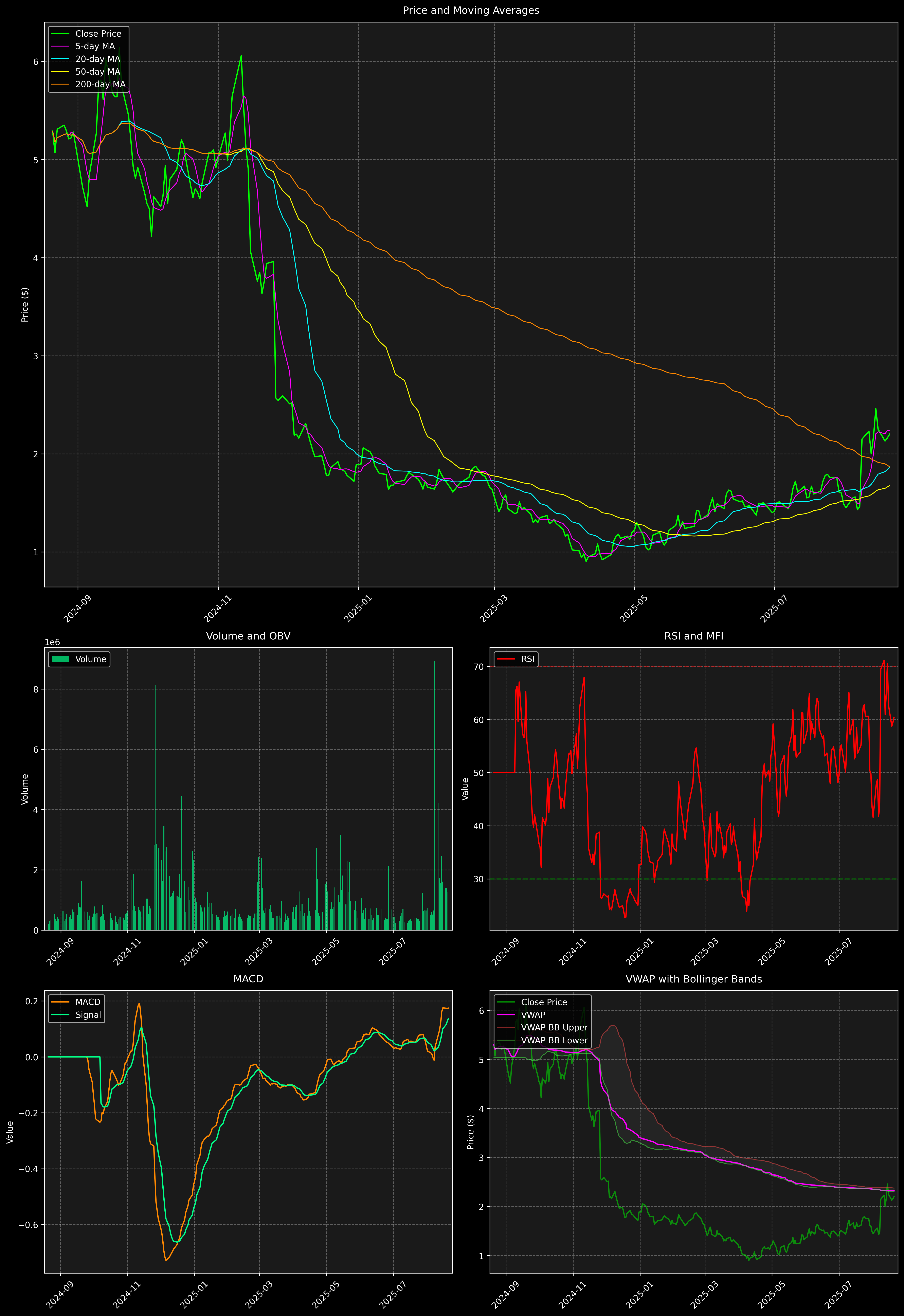Click the green Volume legend swatch
The image size is (904, 1316).
(x=60, y=659)
